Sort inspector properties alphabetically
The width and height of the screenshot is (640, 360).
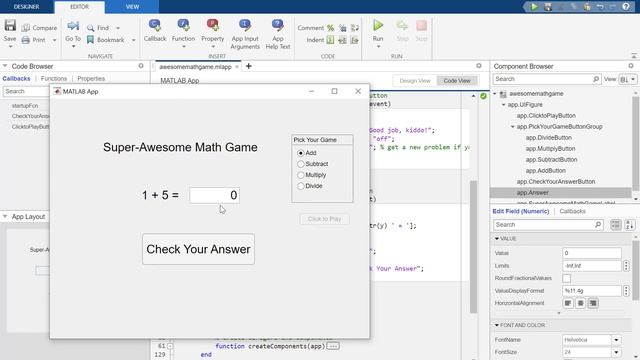(630, 224)
